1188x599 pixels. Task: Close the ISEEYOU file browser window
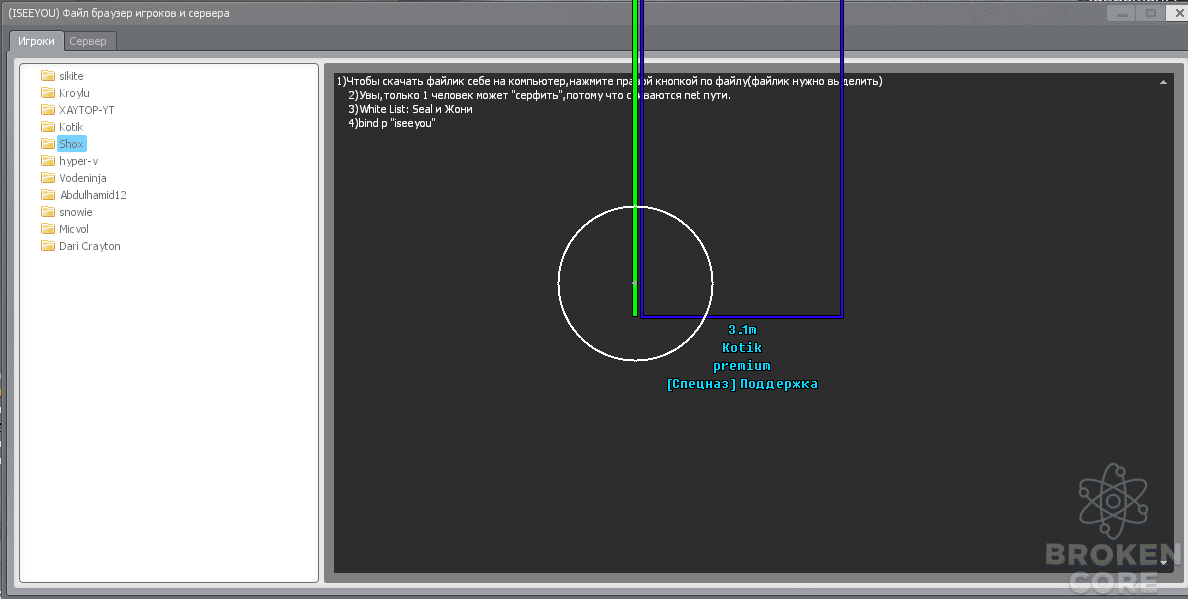pos(1178,13)
